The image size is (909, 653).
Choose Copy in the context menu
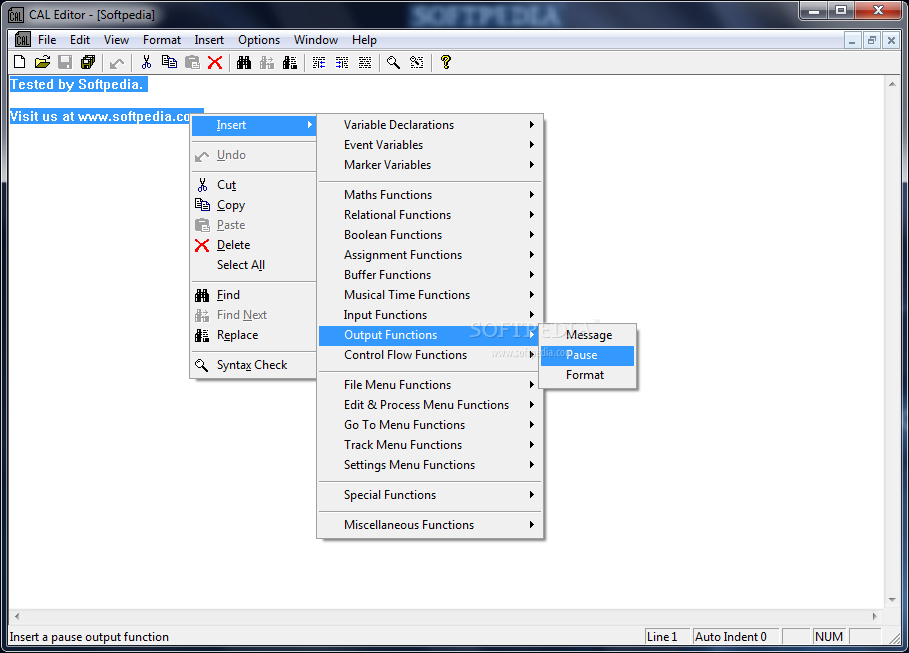click(253, 205)
